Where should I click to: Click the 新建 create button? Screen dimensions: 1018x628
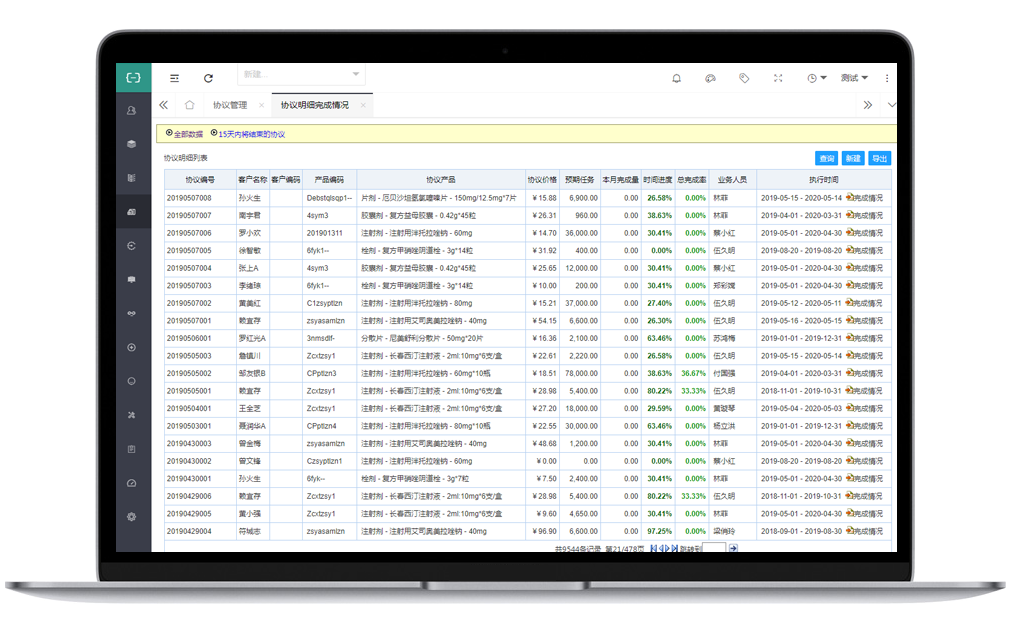coord(853,158)
